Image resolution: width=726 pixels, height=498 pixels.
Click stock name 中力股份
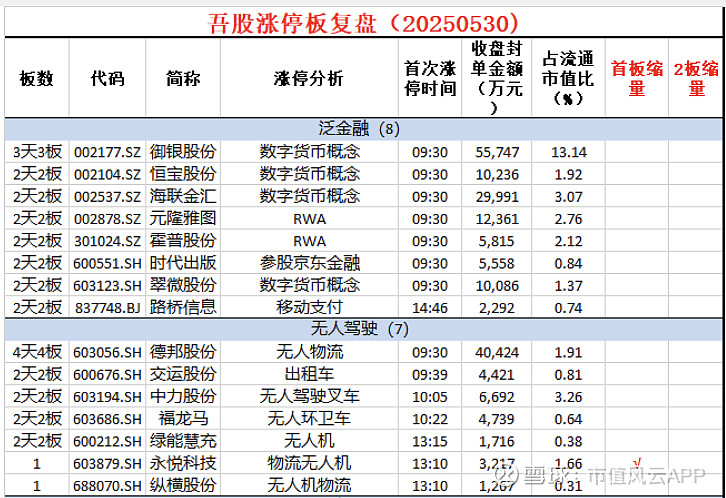[183, 396]
